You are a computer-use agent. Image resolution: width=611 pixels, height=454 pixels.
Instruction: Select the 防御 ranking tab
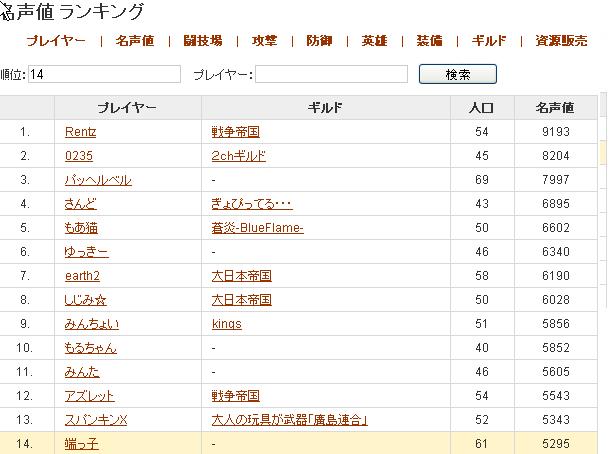pos(320,41)
